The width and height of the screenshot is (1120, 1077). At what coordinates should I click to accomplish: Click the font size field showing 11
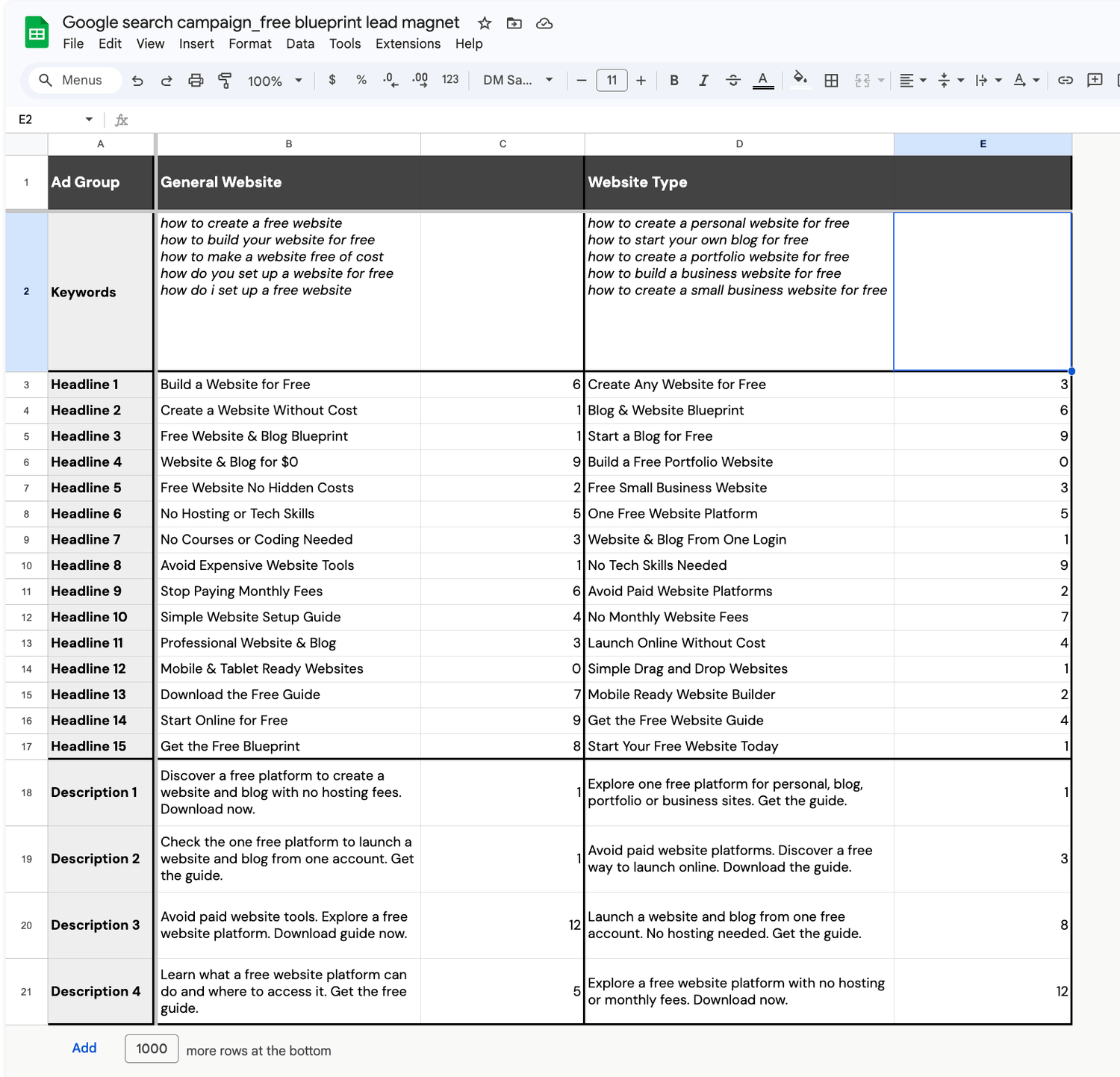[x=612, y=81]
